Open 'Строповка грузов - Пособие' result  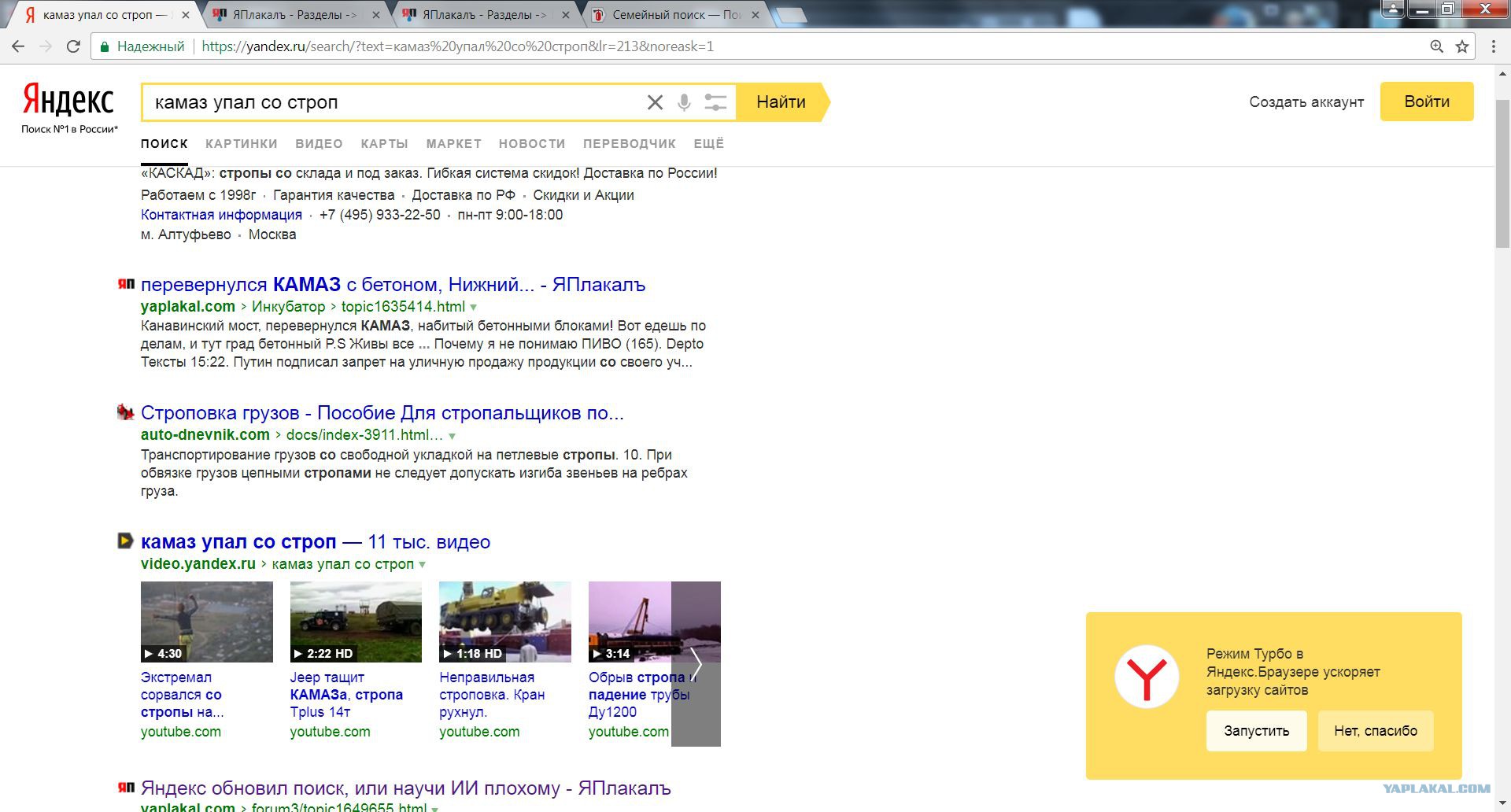click(382, 413)
